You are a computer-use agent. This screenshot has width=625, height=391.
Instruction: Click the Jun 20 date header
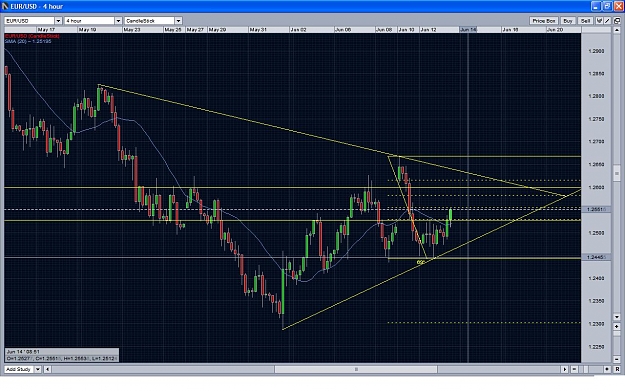tap(555, 30)
